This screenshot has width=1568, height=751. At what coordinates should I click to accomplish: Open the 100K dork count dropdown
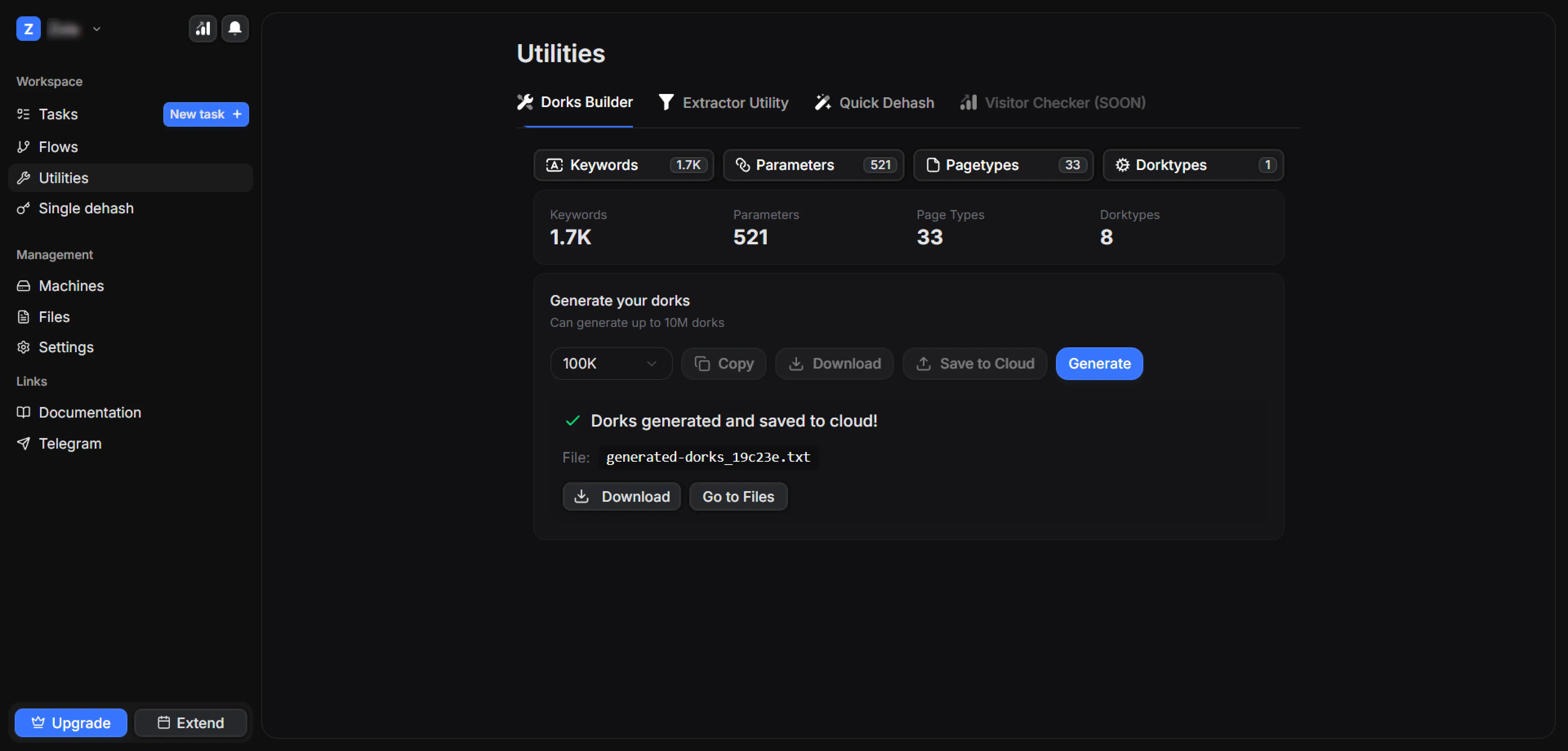coord(610,364)
